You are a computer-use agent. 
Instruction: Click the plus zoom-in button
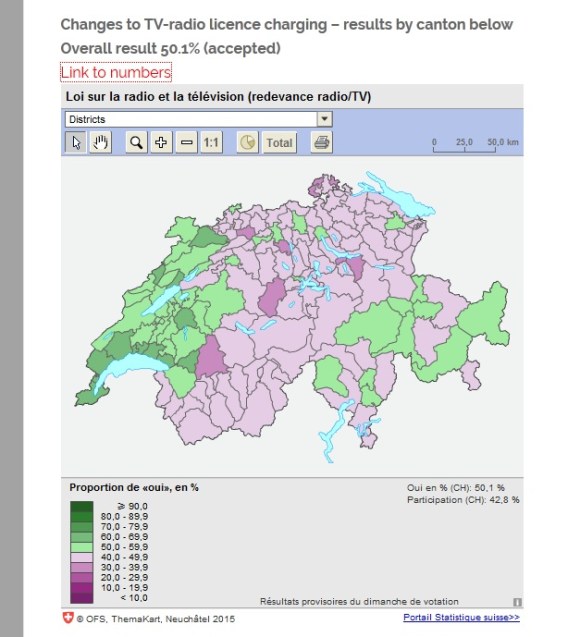tap(161, 143)
